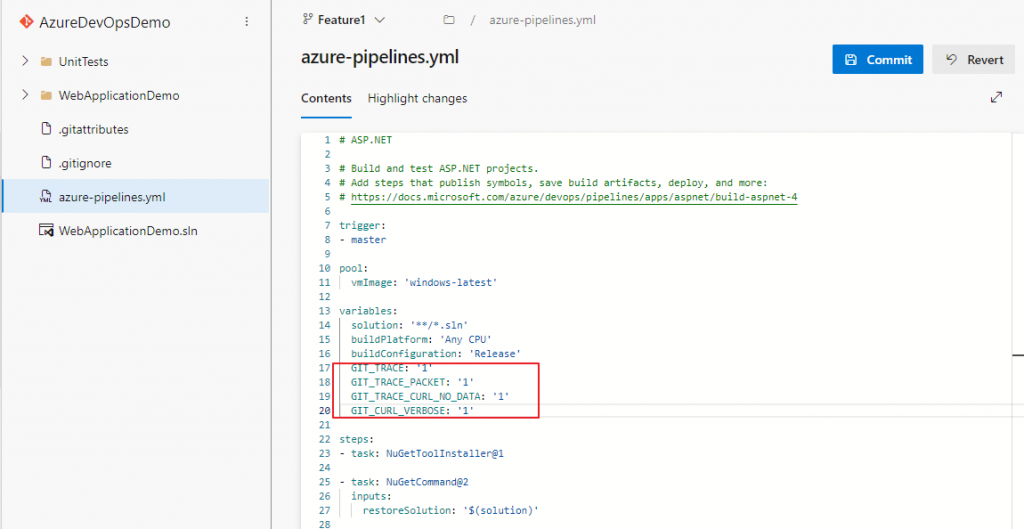Image resolution: width=1024 pixels, height=529 pixels.
Task: Select the WebApplicationDemo folder icon
Action: (46, 96)
